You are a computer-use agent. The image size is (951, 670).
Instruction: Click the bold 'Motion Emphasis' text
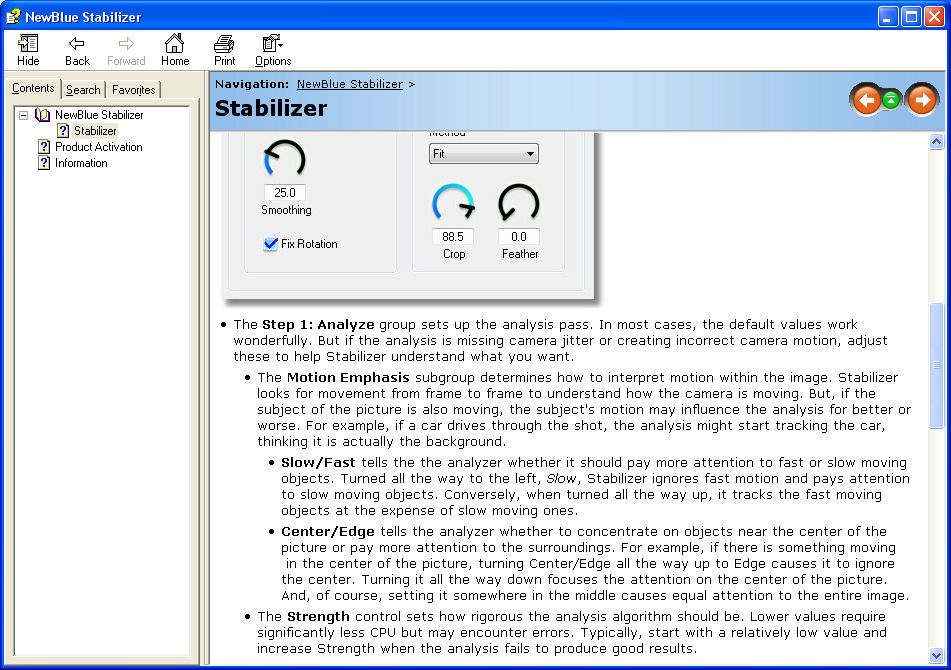click(x=348, y=378)
